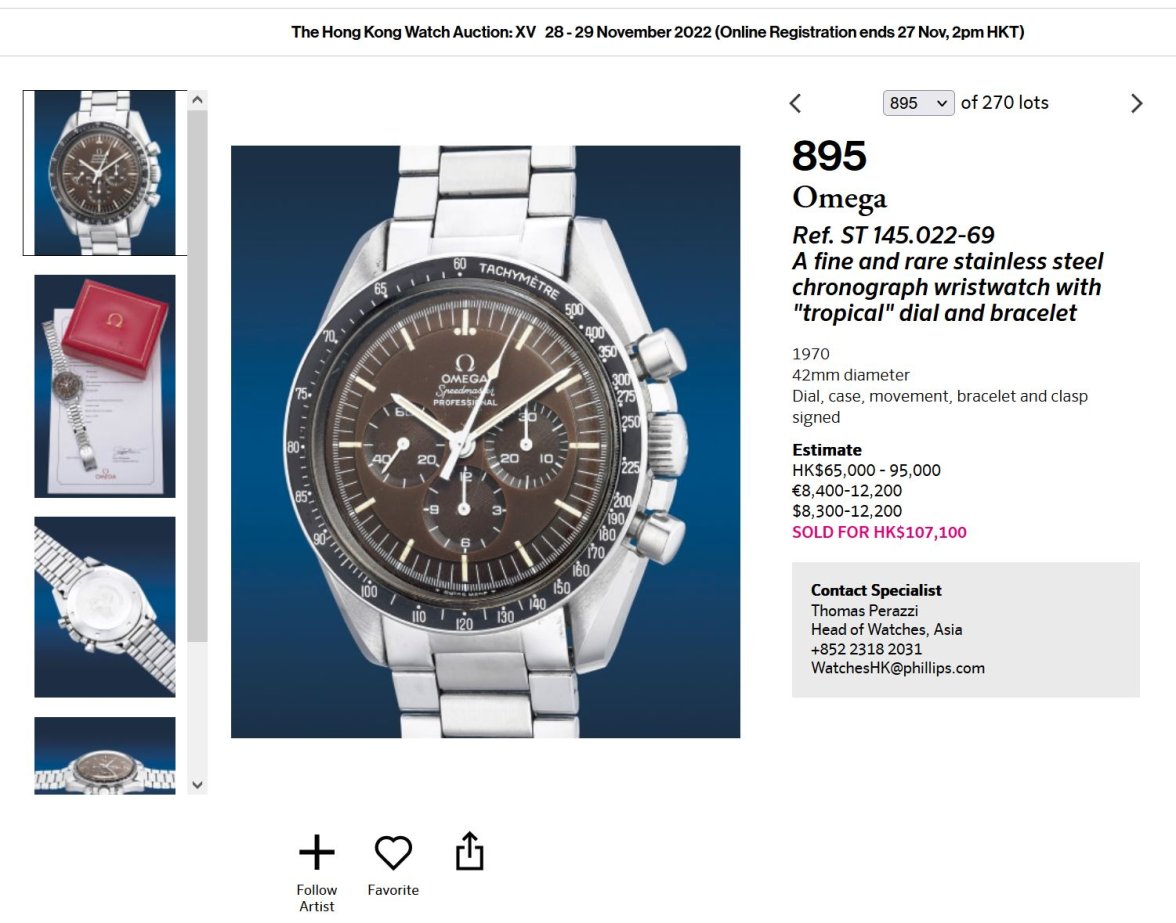Click the WatchesHK@phillips.com email link
The height and width of the screenshot is (923, 1176).
898,668
